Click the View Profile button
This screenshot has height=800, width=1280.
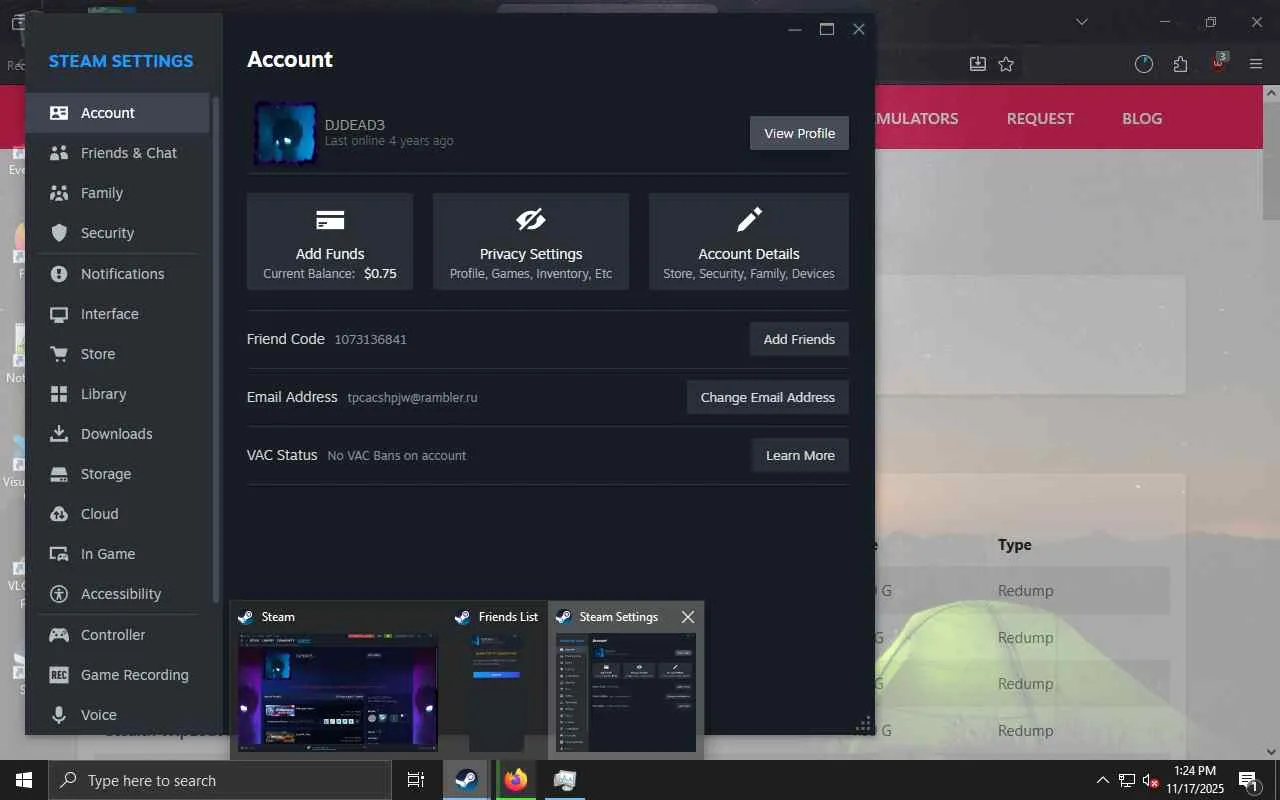tap(799, 133)
